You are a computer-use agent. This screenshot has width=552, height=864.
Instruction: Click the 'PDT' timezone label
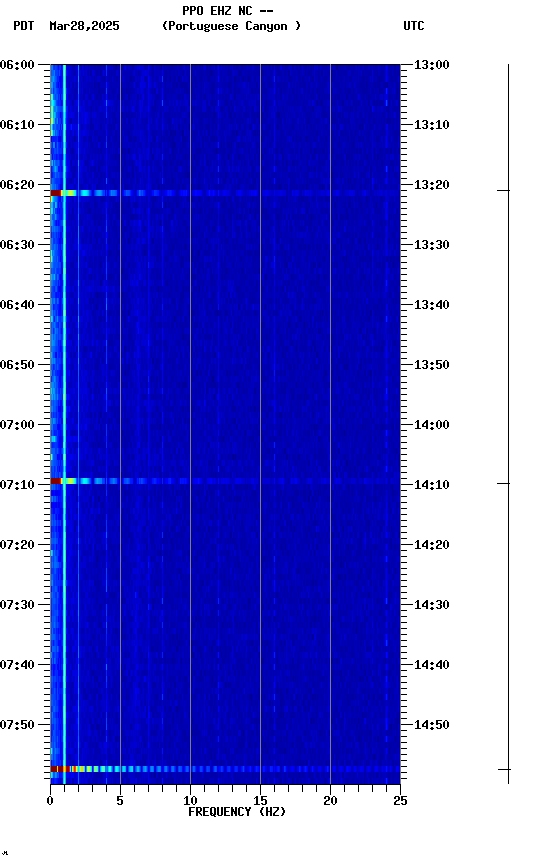click(24, 26)
